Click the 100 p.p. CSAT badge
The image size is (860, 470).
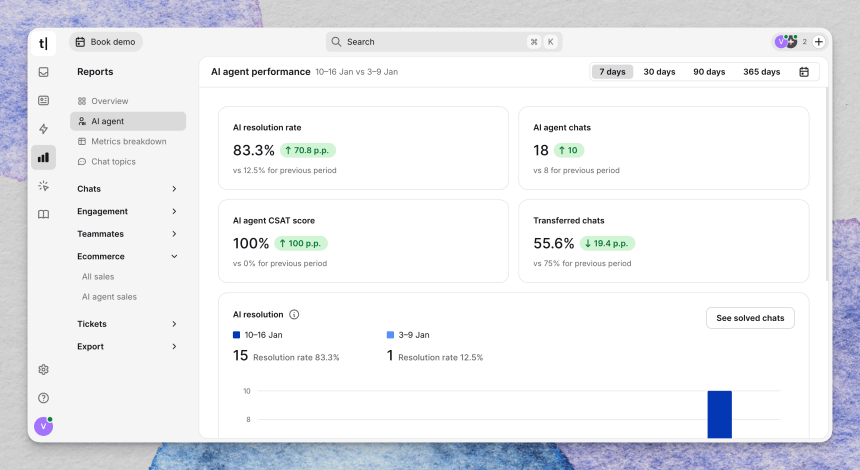(x=301, y=244)
